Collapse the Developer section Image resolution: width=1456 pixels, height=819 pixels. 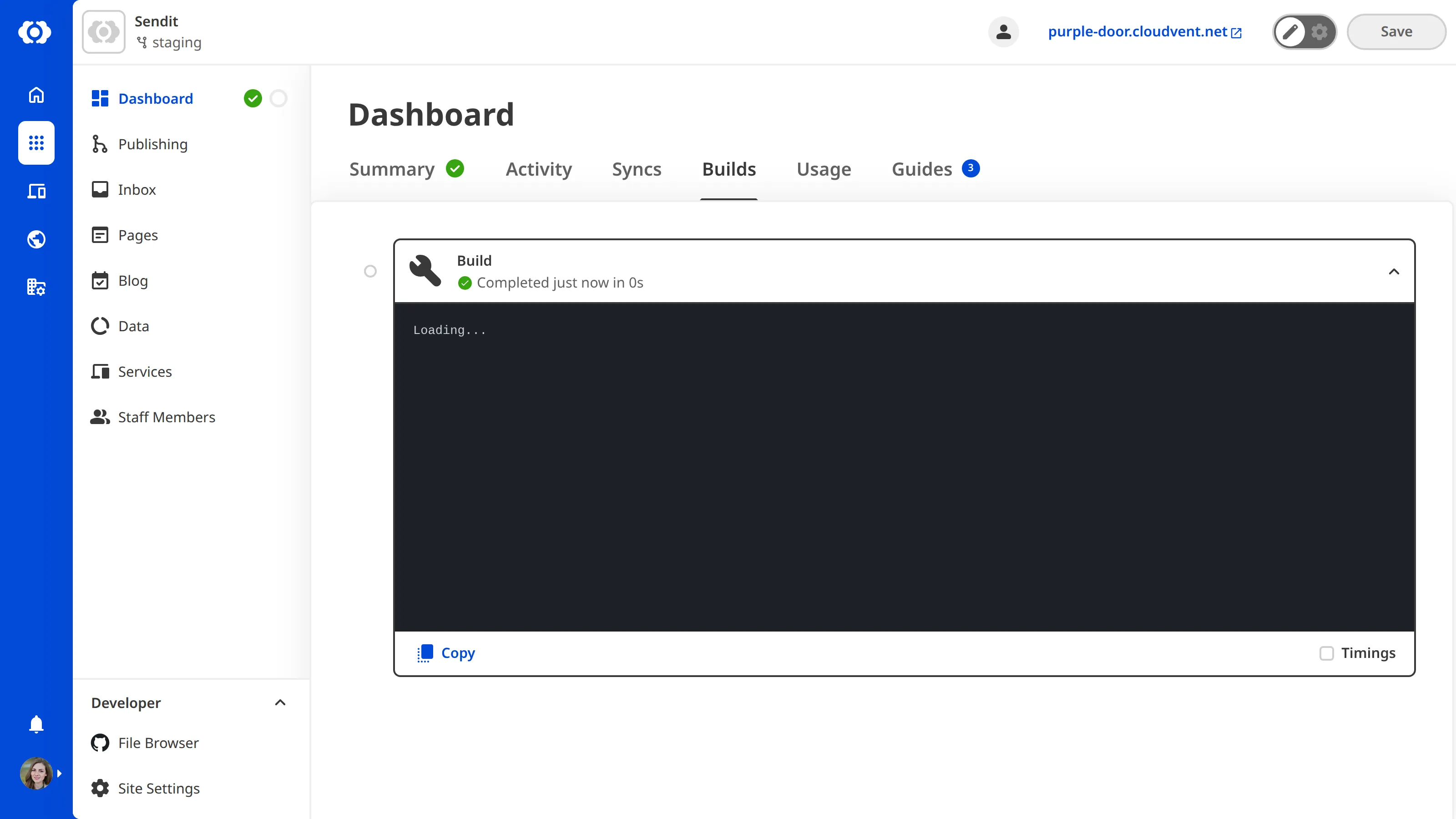pyautogui.click(x=280, y=703)
